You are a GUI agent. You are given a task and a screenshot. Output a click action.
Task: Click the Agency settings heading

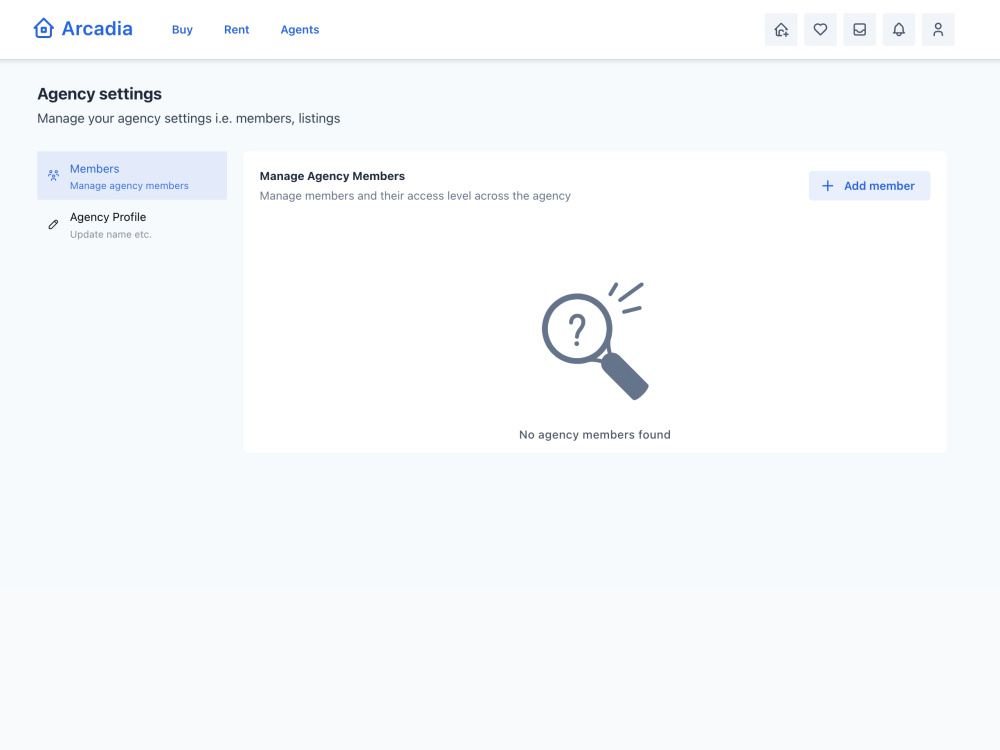[x=99, y=94]
